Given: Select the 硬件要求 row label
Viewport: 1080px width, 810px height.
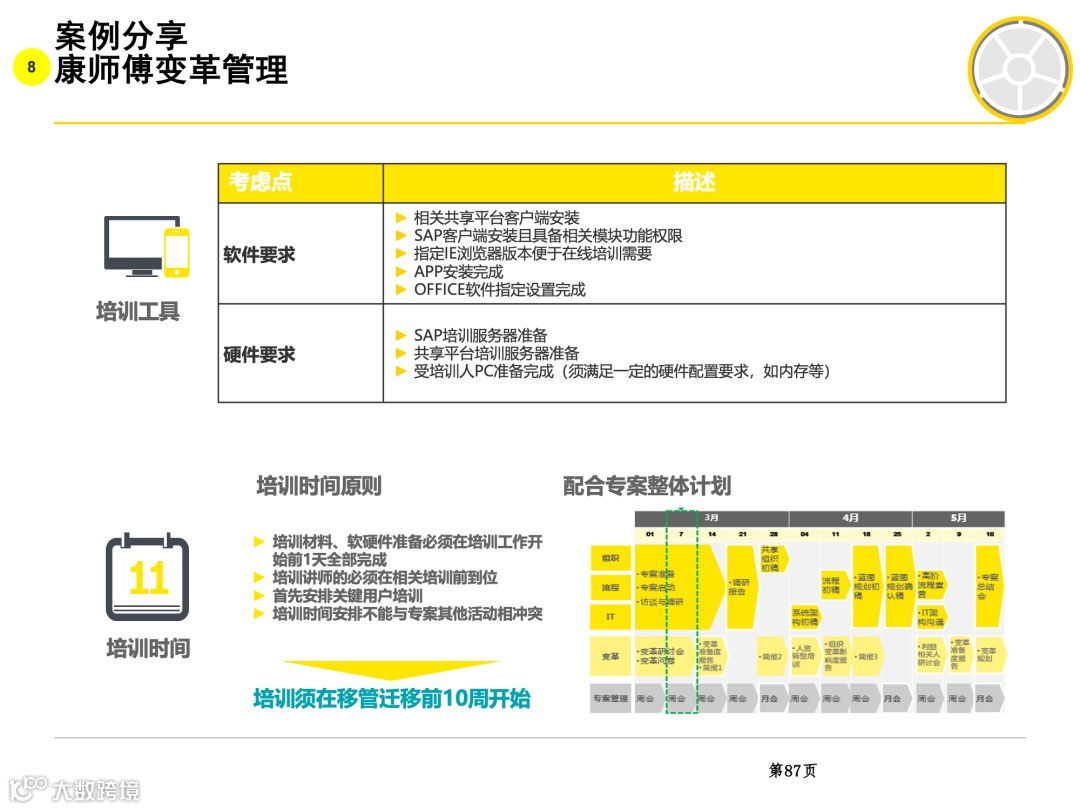Looking at the screenshot, I should tap(259, 354).
